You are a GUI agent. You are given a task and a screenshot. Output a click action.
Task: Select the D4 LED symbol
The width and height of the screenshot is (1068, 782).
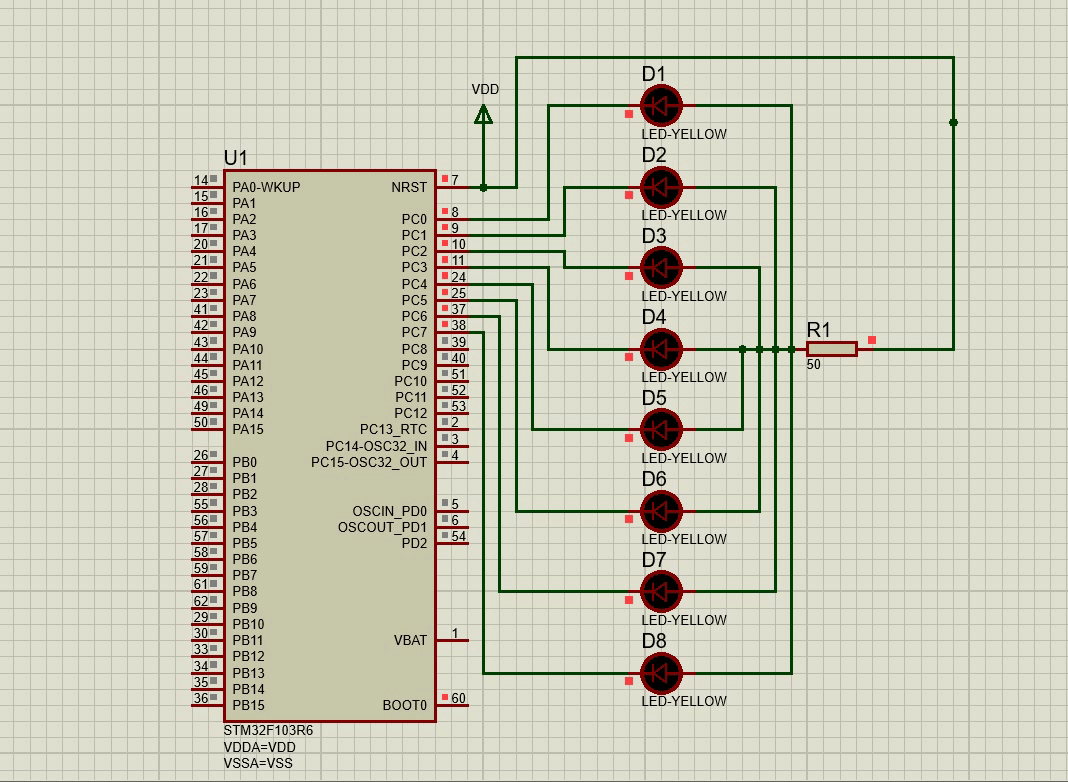[661, 349]
